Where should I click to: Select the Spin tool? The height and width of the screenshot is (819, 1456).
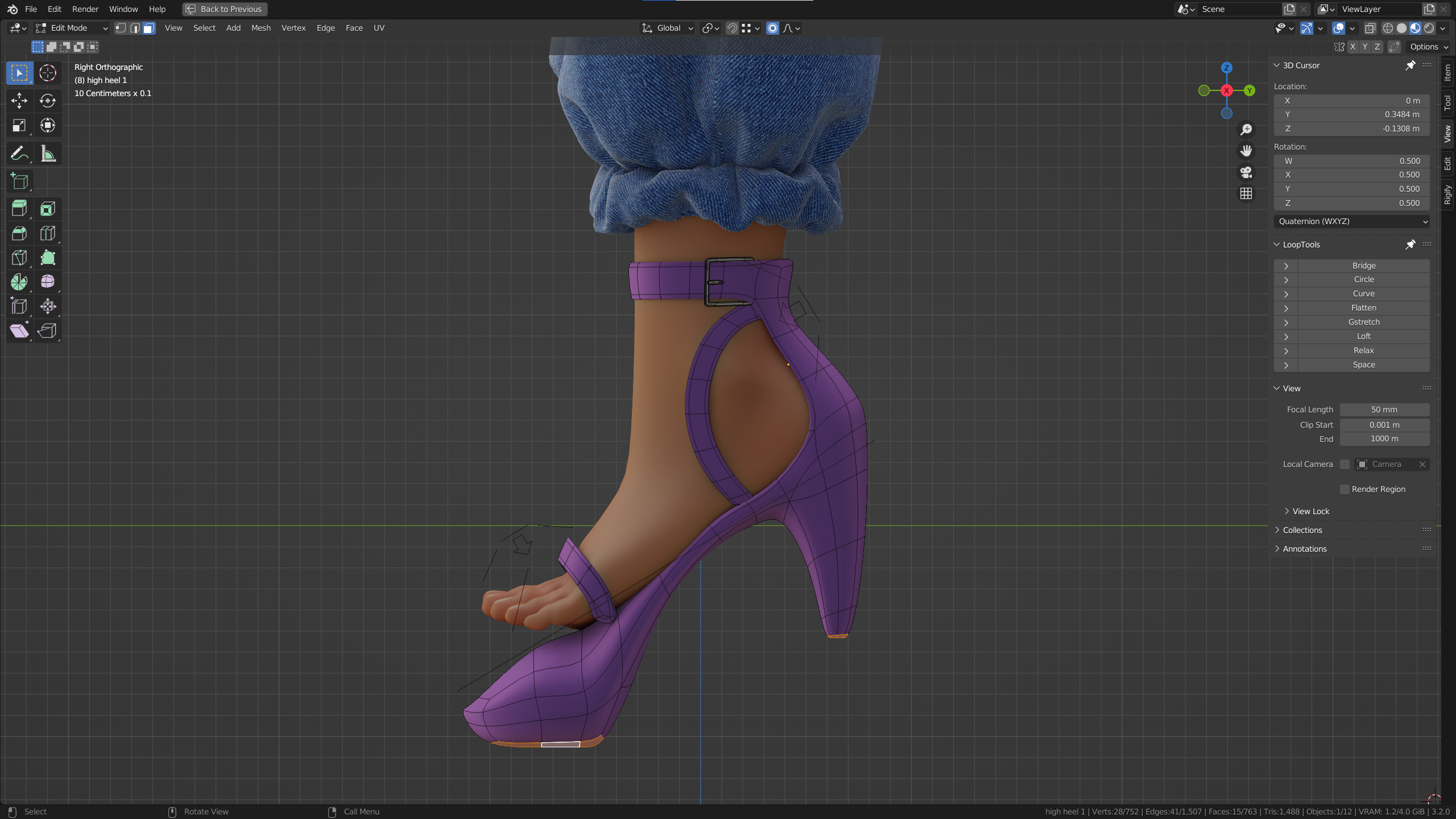pos(19,282)
